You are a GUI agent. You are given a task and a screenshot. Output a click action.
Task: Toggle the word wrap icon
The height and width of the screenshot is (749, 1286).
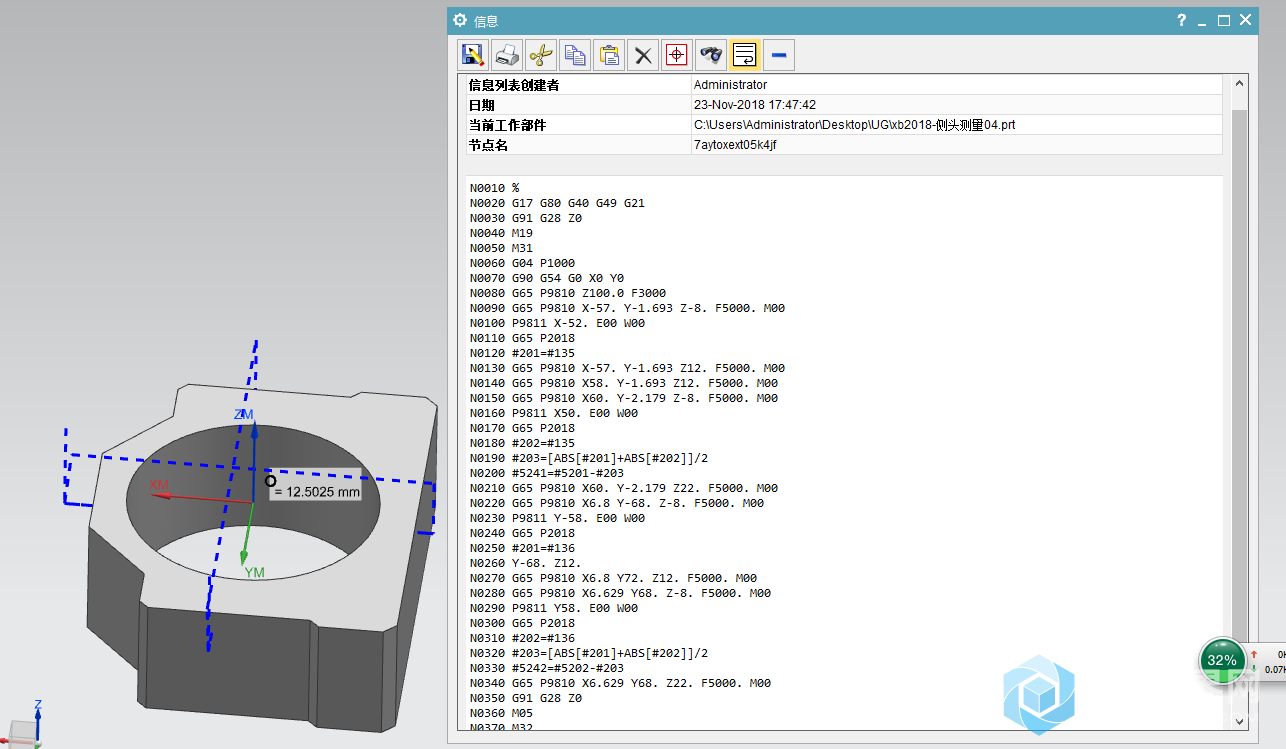click(x=745, y=55)
